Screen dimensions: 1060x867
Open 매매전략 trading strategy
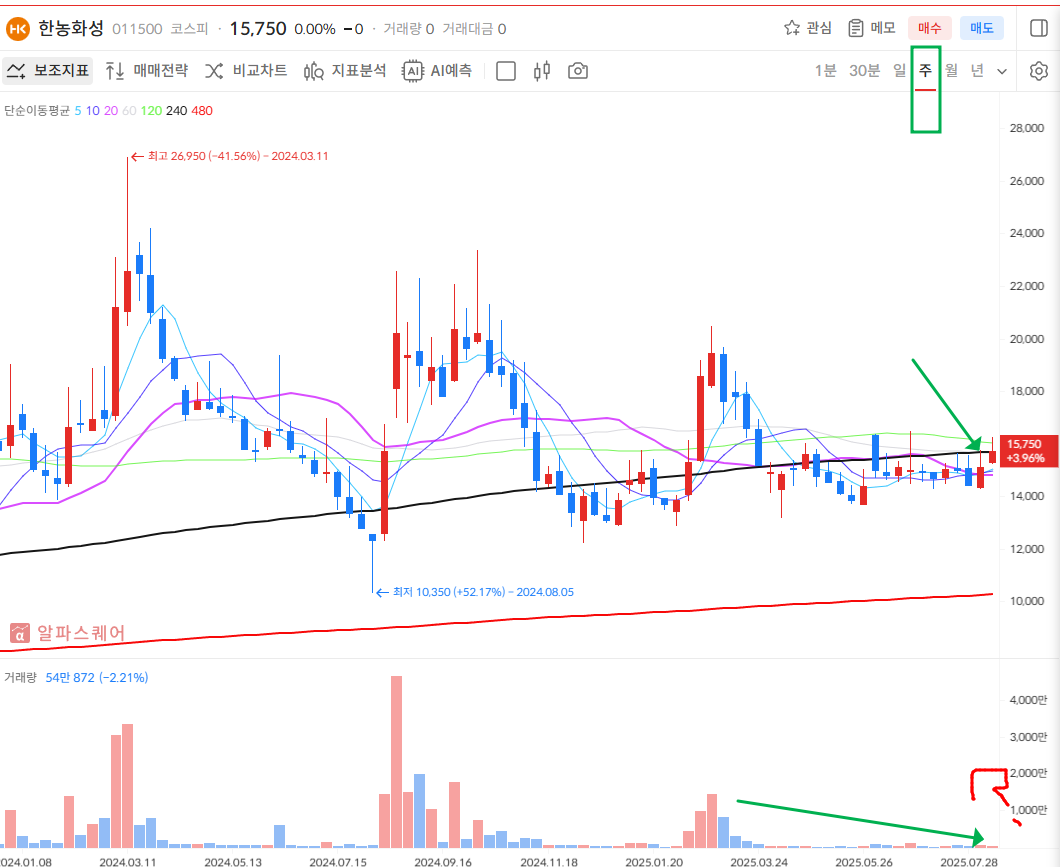[147, 70]
